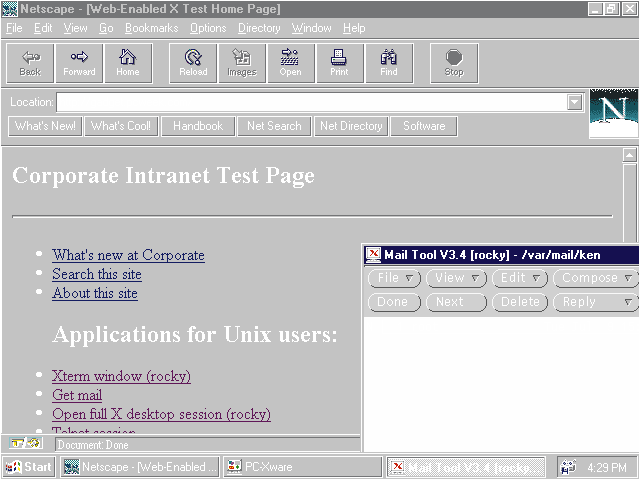The width and height of the screenshot is (640, 480).
Task: Open the Bookmarks menu
Action: 151,28
